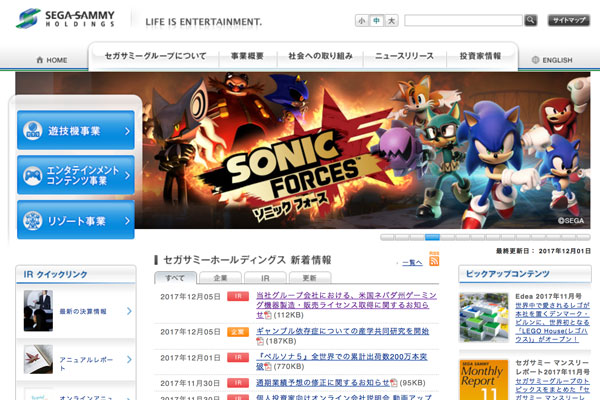Open news about 米国ネバダ州ゲーミング license
The image size is (600, 400).
tap(346, 305)
